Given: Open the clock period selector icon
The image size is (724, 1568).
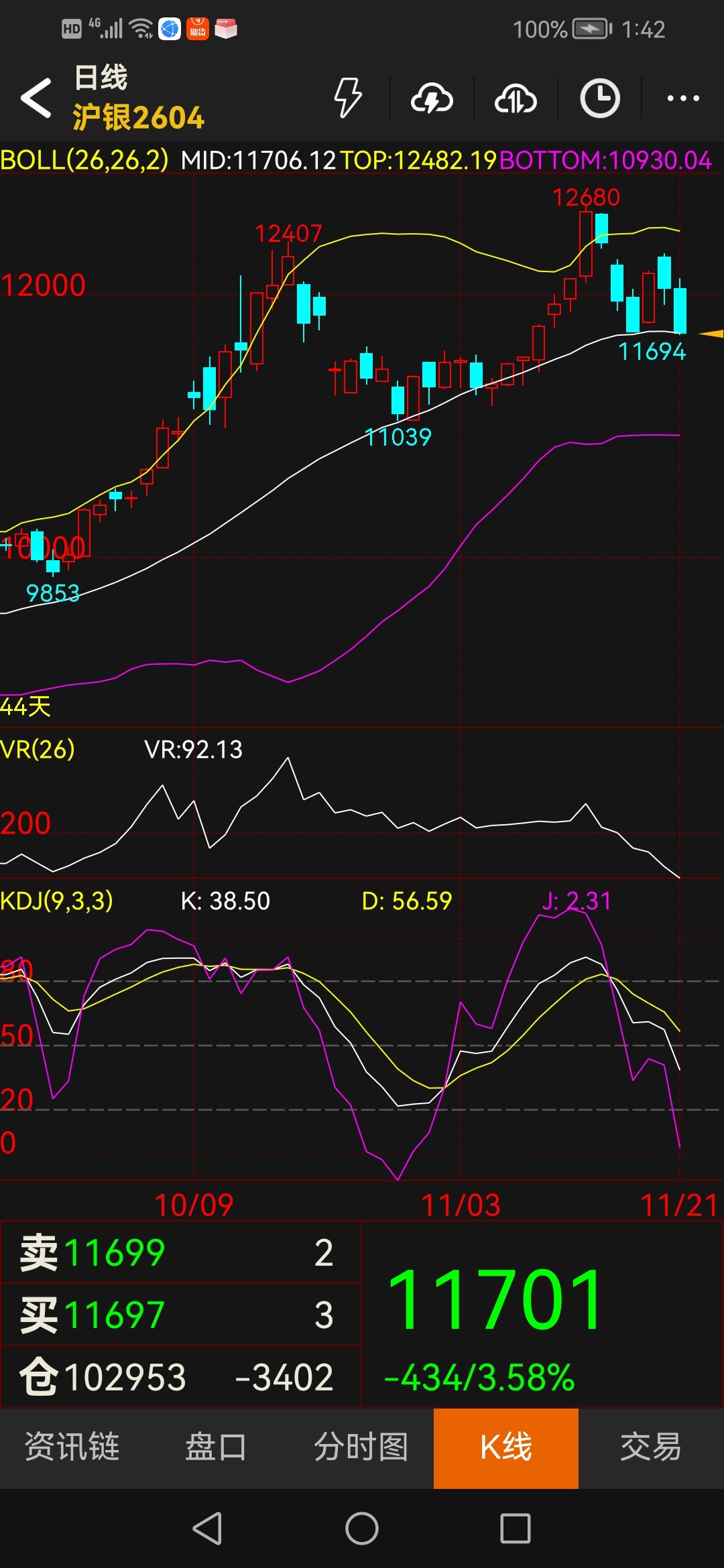Looking at the screenshot, I should tap(599, 99).
